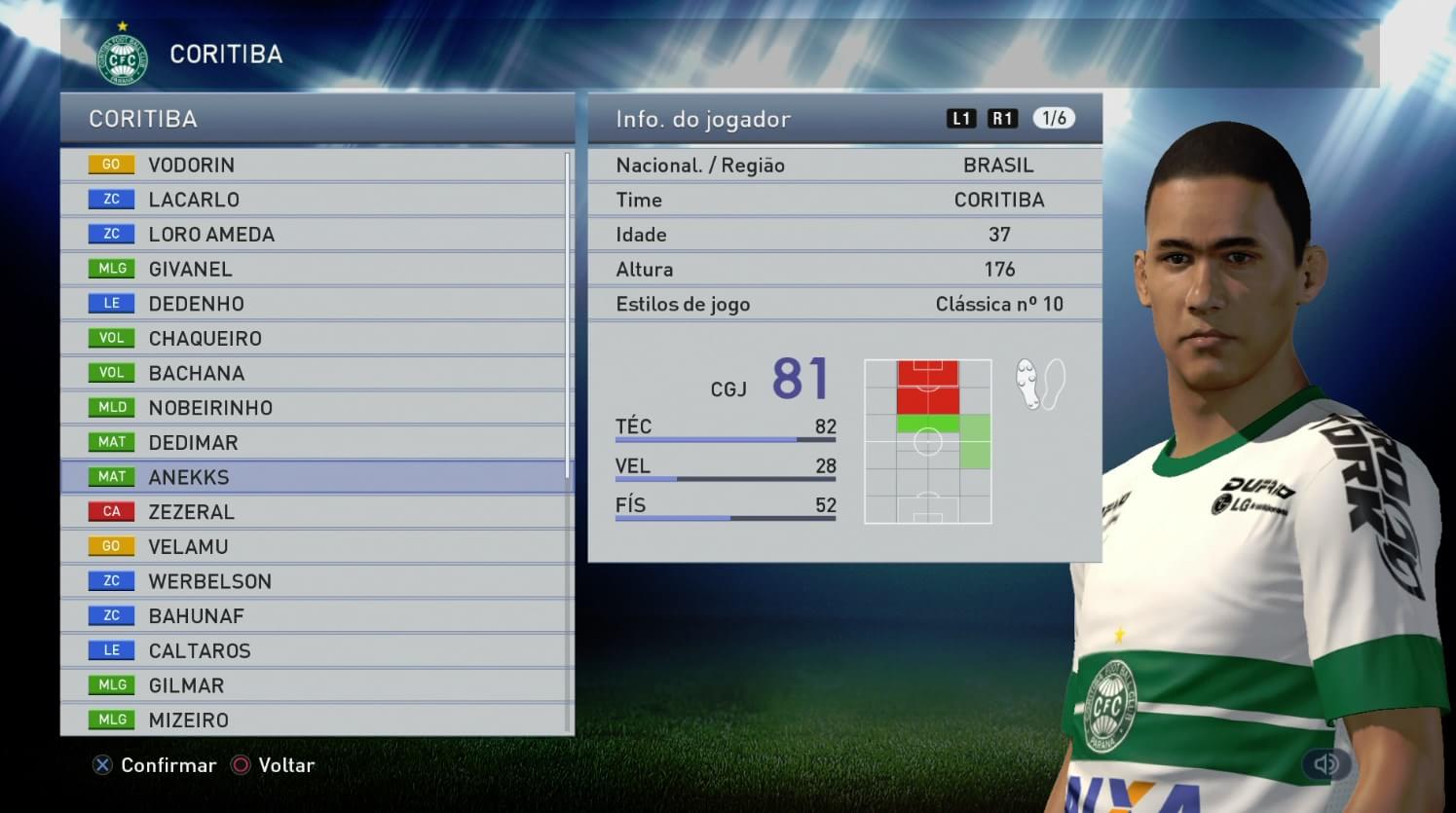Click the position heat map pitch
The image size is (1456, 813).
point(928,441)
